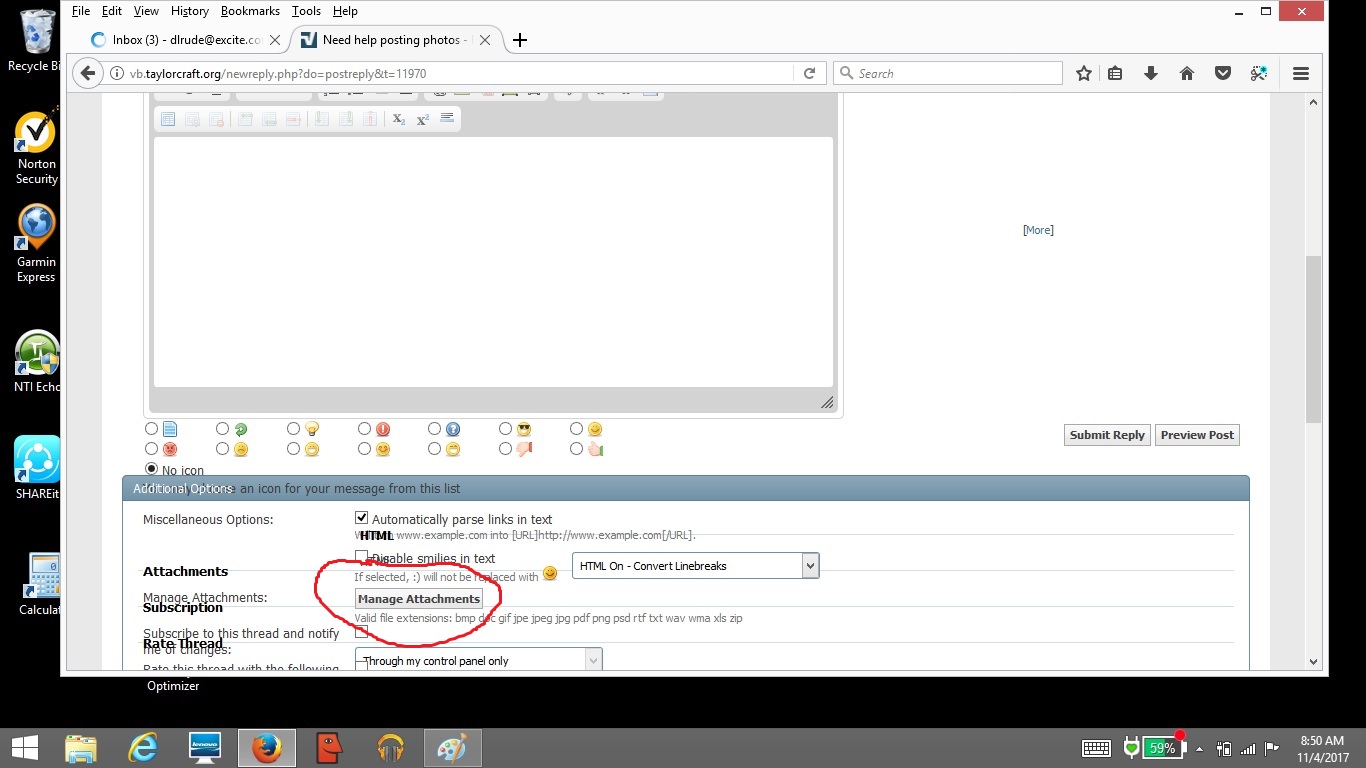
Task: Click the scrollbar down arrow
Action: pyautogui.click(x=1313, y=661)
